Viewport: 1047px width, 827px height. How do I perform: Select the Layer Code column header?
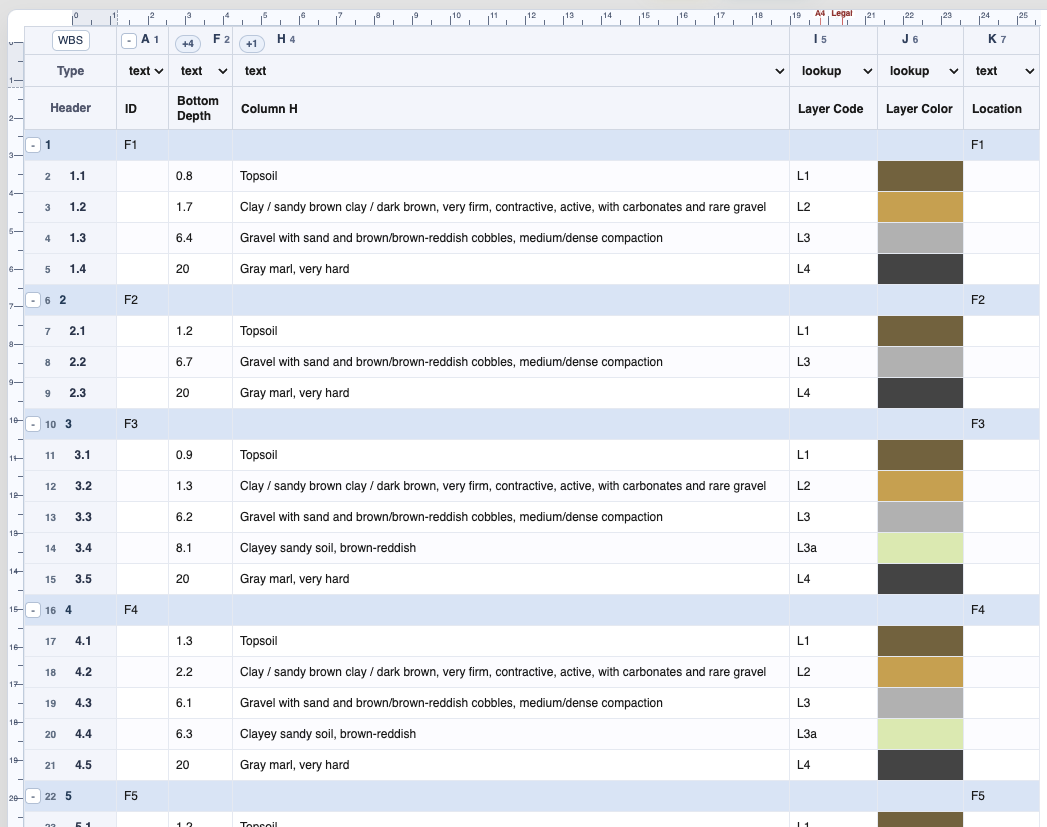click(830, 109)
